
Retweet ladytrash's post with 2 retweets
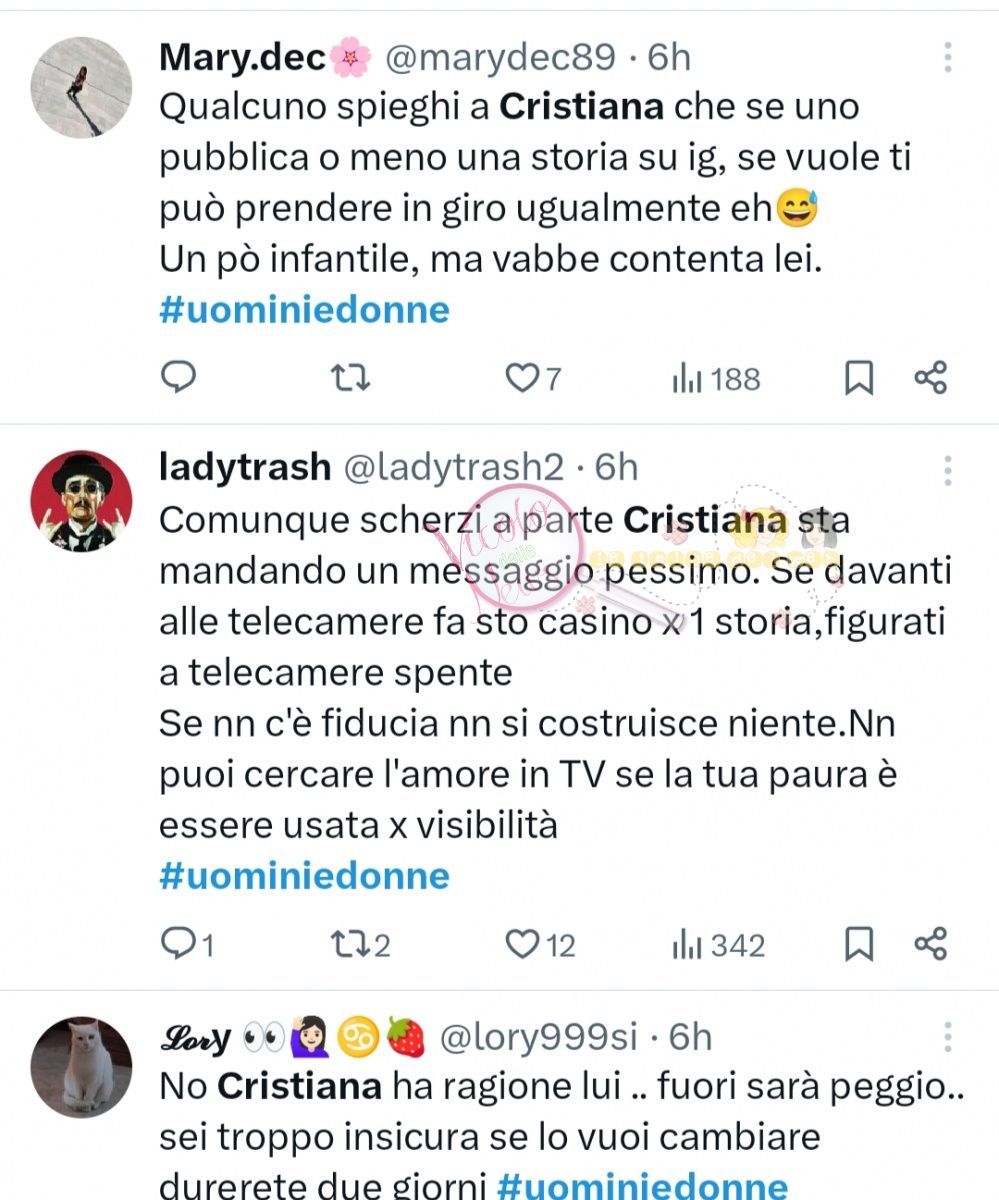click(x=359, y=944)
